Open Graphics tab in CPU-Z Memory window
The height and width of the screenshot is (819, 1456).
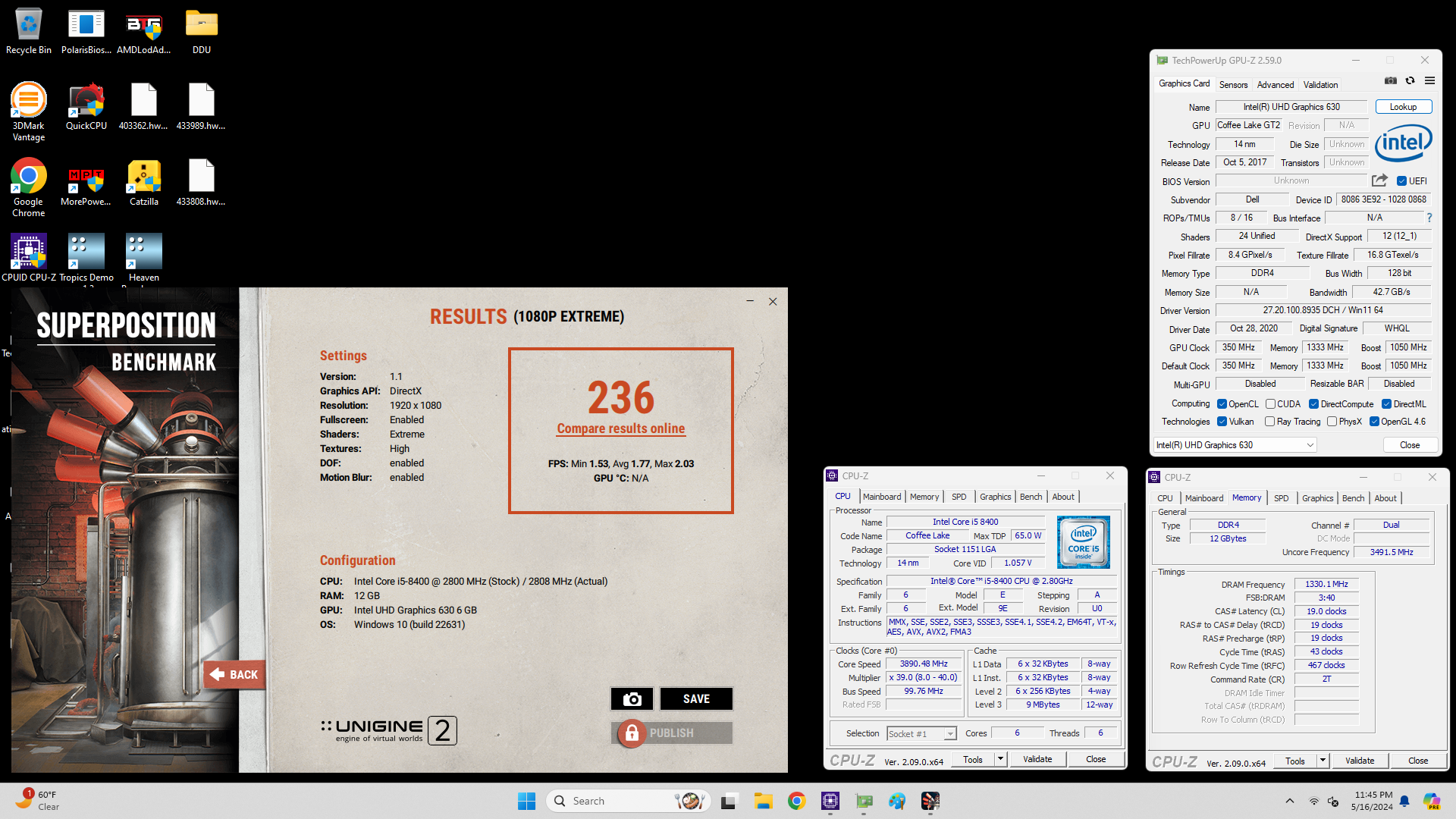[x=1317, y=498]
